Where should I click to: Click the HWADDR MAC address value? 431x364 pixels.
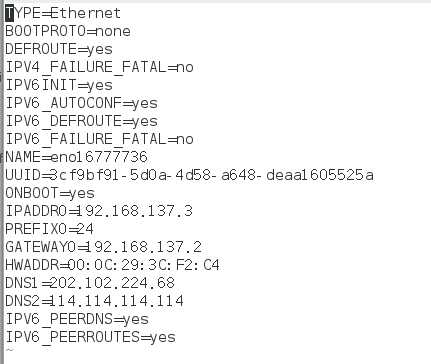(x=144, y=265)
